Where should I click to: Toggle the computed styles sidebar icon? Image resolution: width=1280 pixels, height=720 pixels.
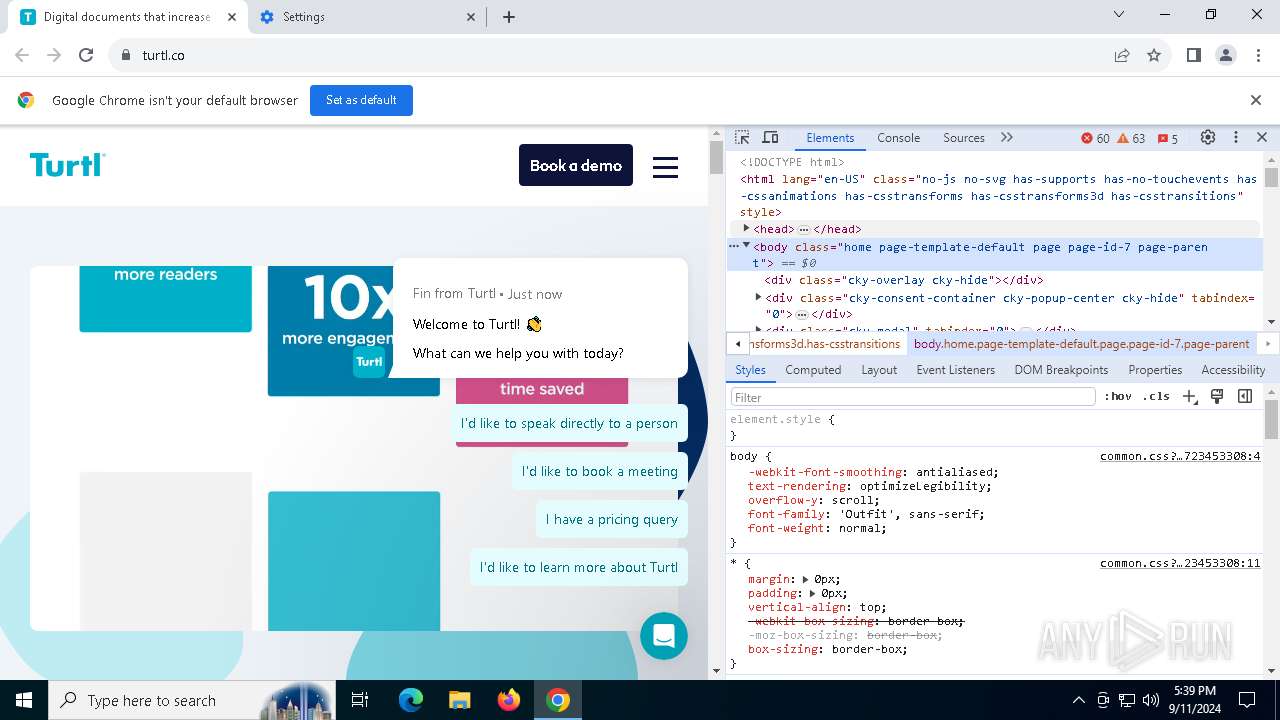(1245, 397)
